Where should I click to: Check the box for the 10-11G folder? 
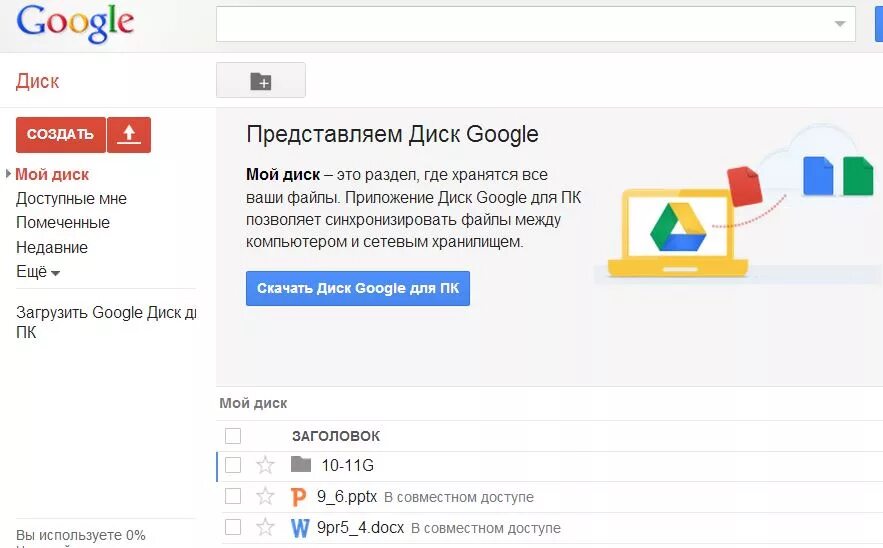pyautogui.click(x=233, y=465)
